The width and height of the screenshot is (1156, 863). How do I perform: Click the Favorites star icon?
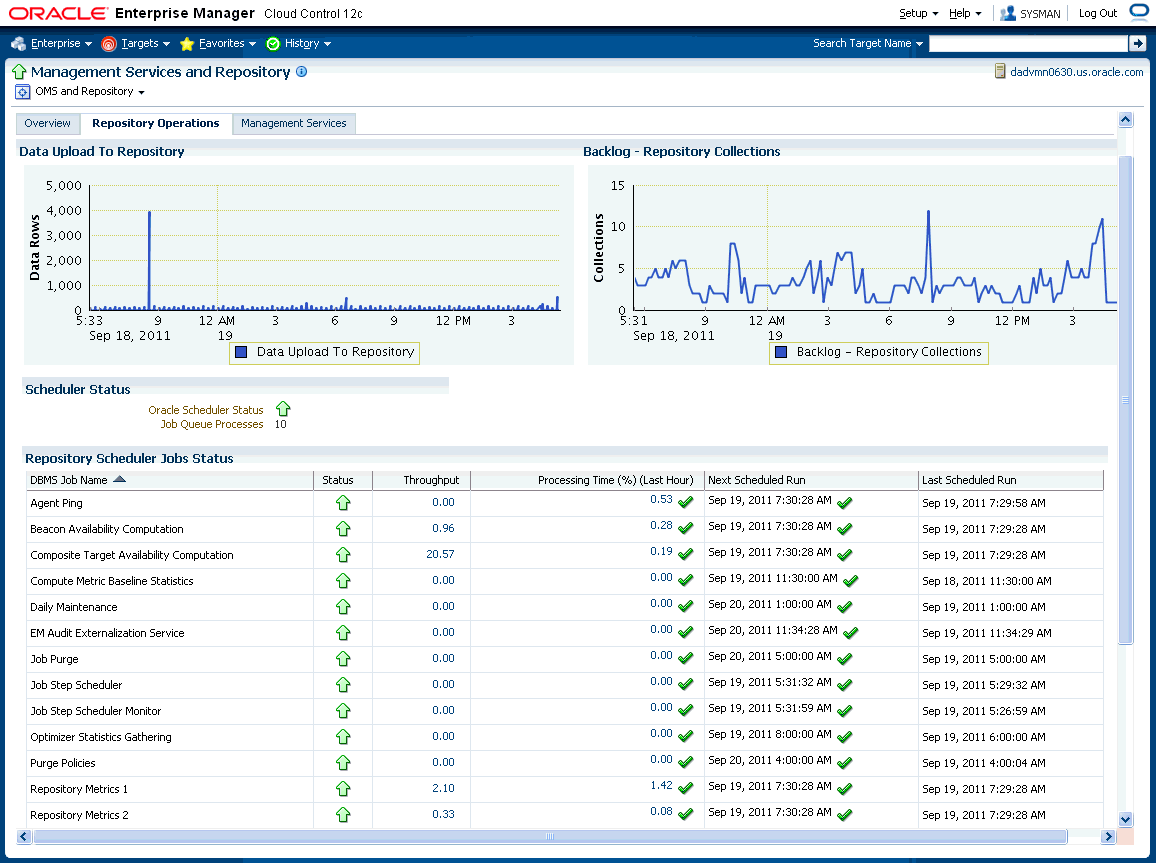(x=187, y=43)
